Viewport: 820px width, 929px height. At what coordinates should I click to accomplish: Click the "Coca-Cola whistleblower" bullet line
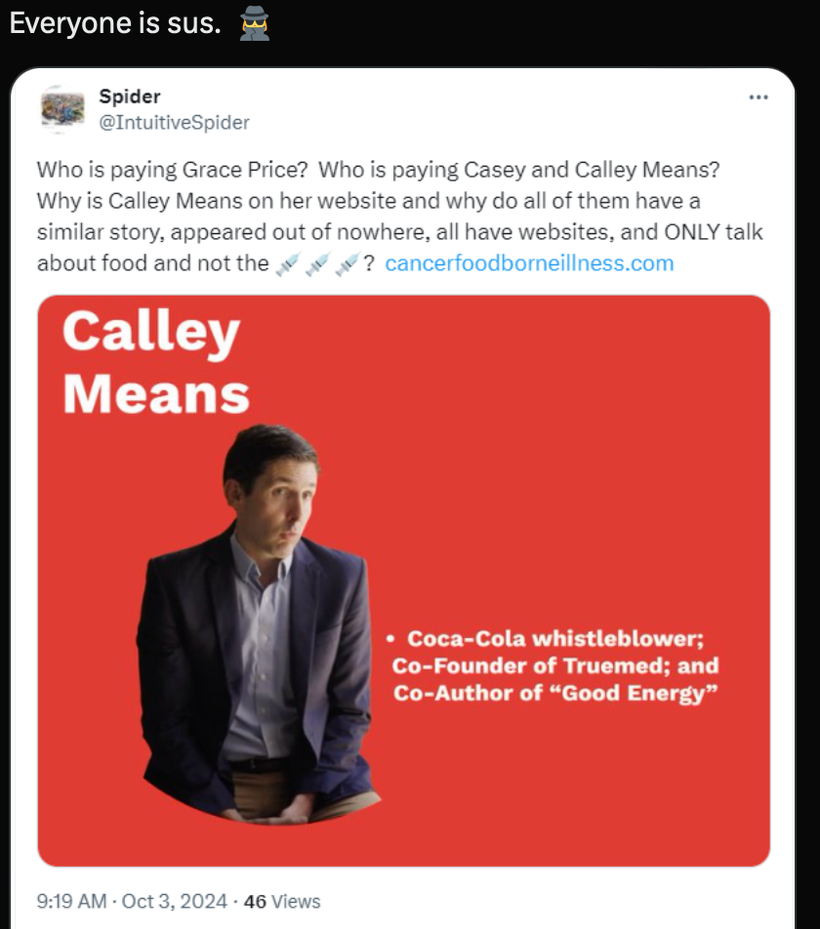(x=555, y=639)
